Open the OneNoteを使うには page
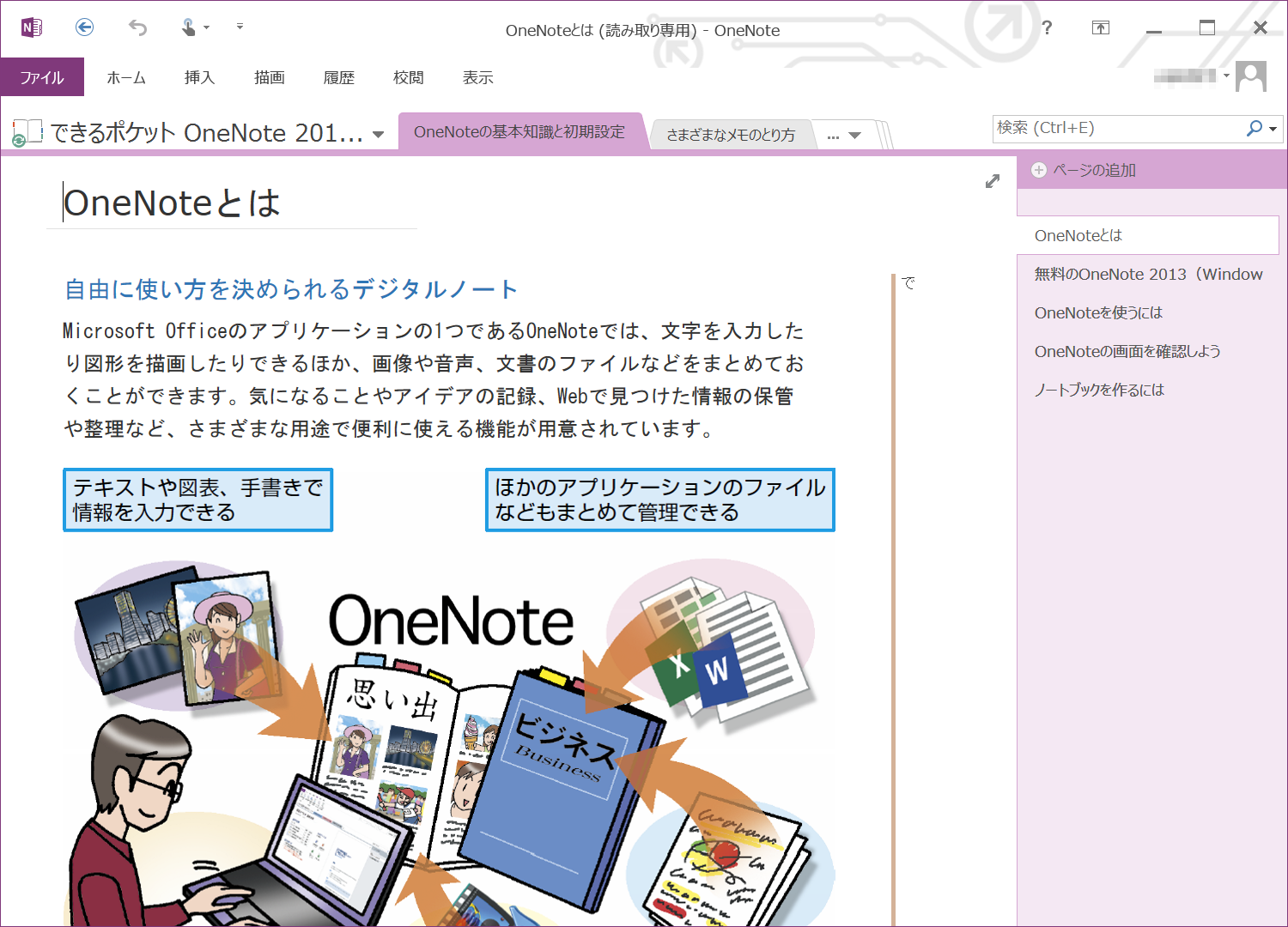 1148,312
